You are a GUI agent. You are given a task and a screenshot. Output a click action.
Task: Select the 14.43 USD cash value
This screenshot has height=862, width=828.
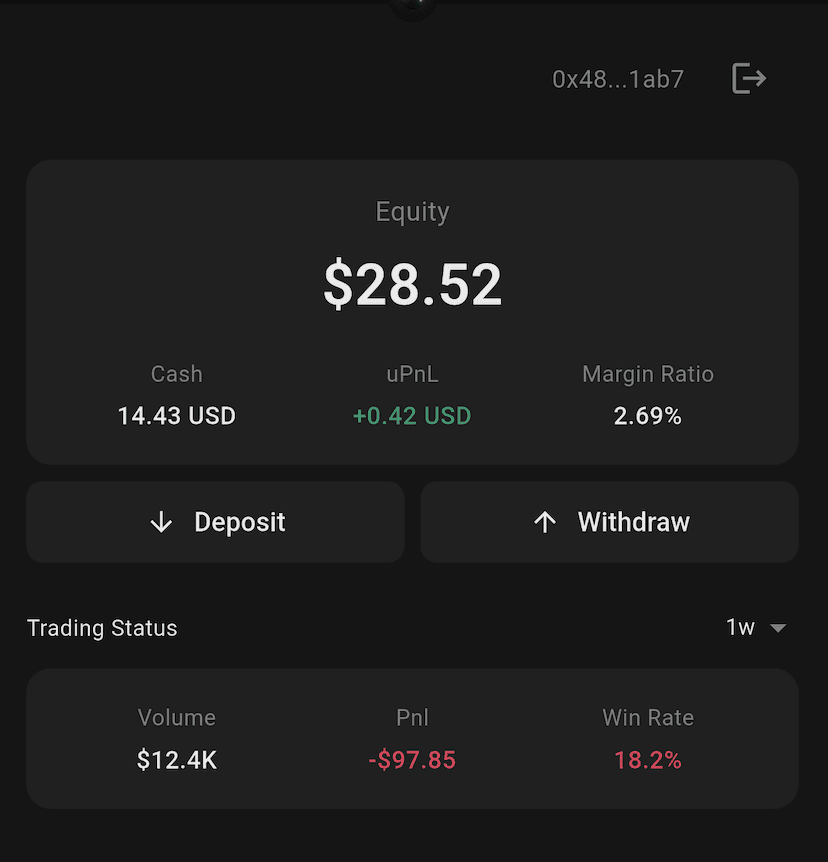click(x=176, y=416)
